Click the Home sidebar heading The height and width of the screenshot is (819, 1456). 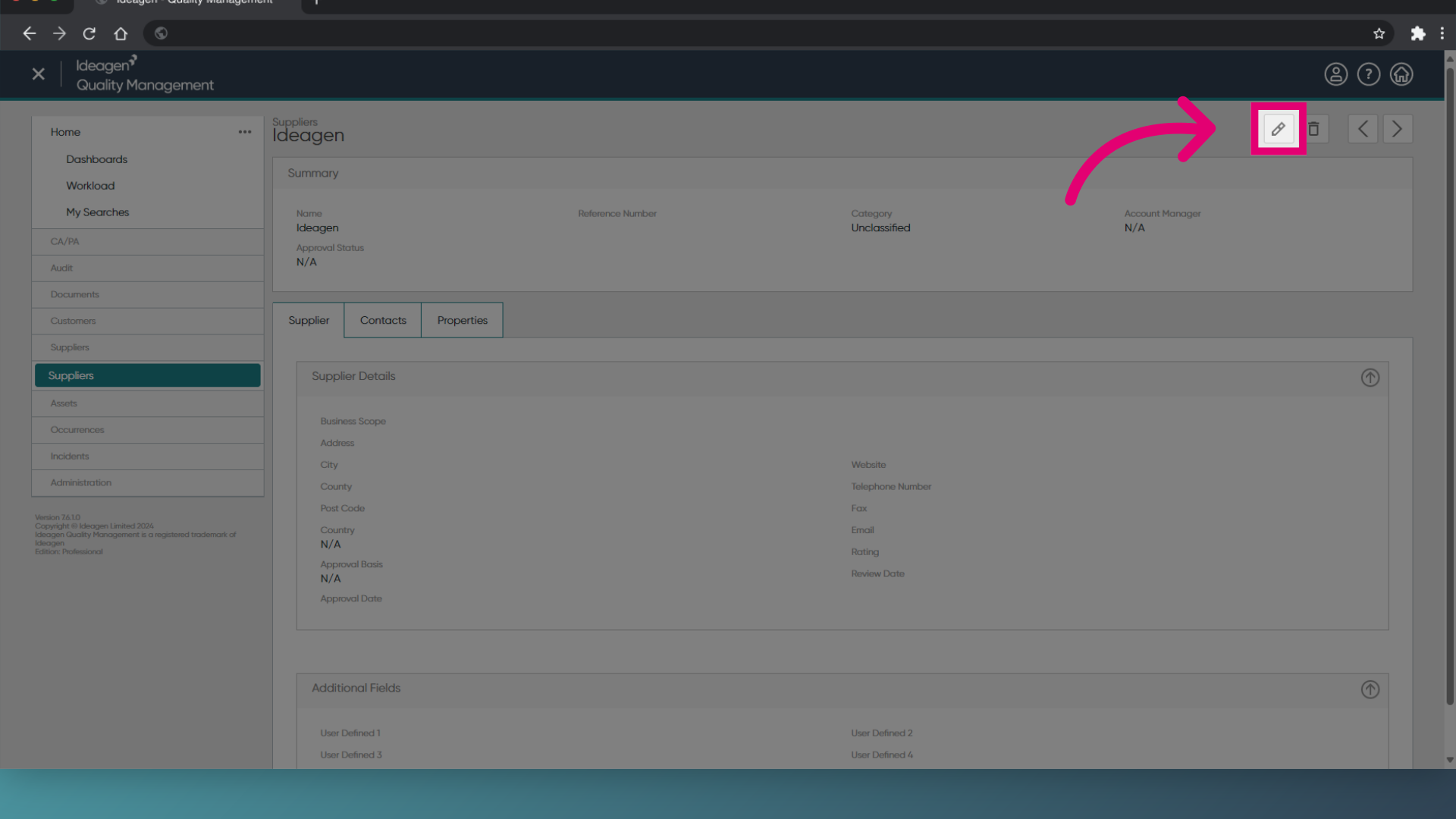(65, 132)
